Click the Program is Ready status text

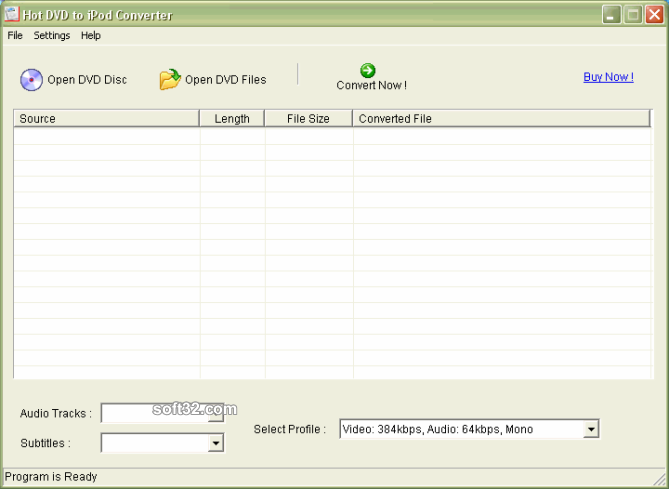coord(51,477)
